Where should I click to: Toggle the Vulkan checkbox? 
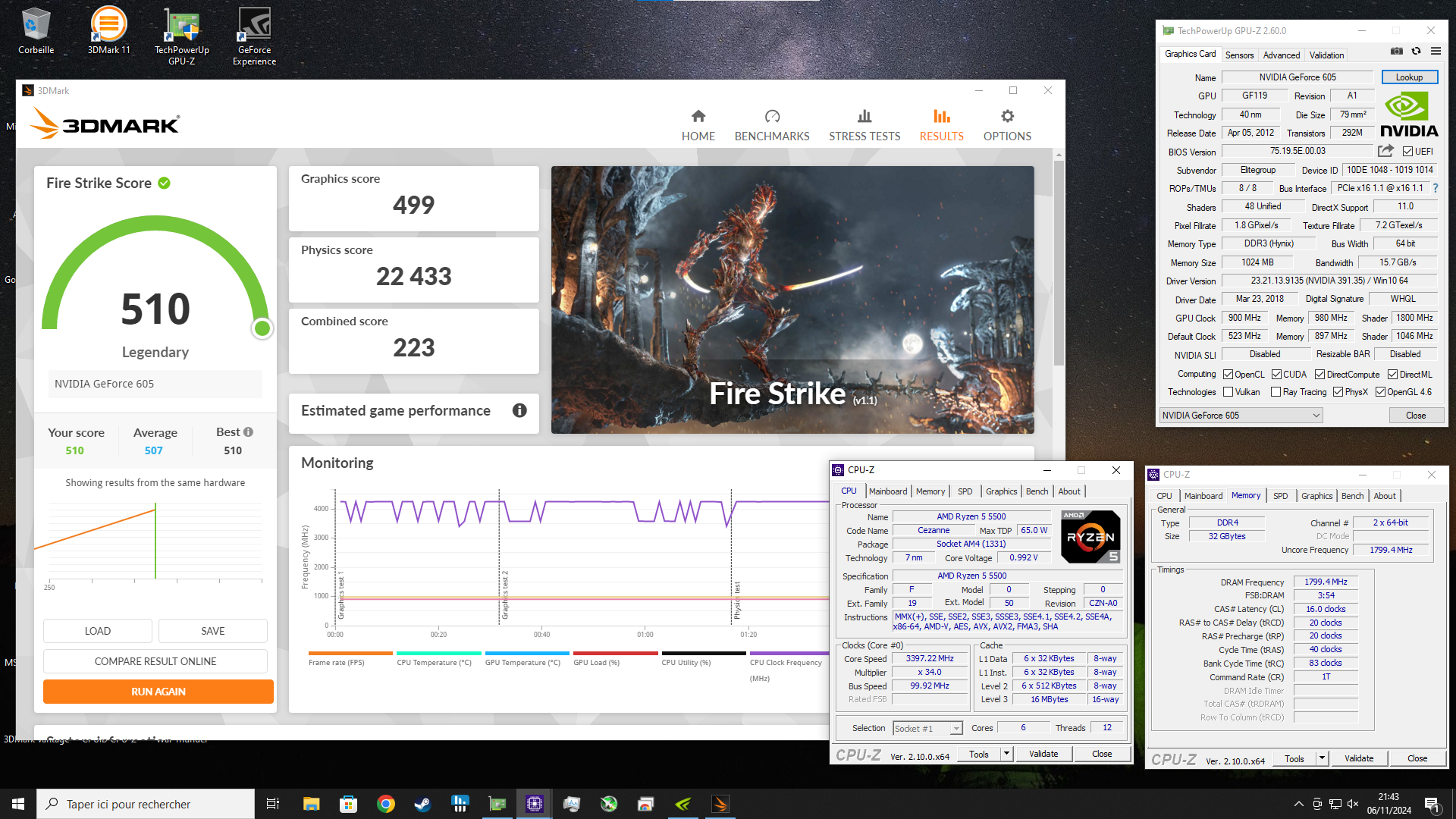point(1228,392)
